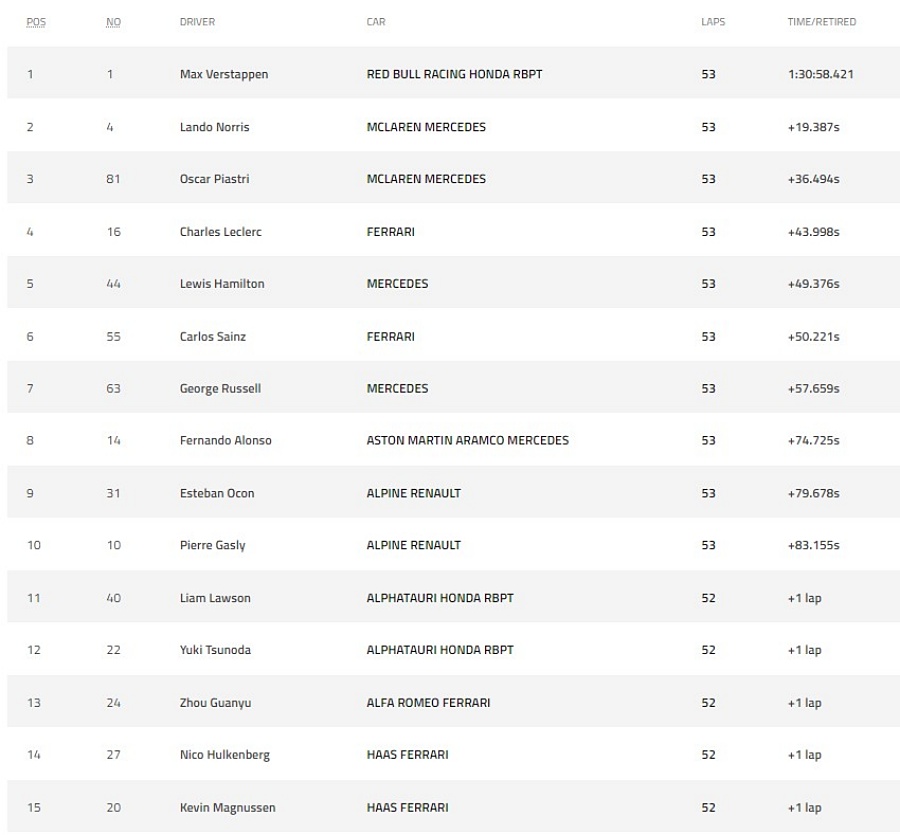This screenshot has width=900, height=835.
Task: Select Carlos Sainz driver name
Action: tap(213, 336)
